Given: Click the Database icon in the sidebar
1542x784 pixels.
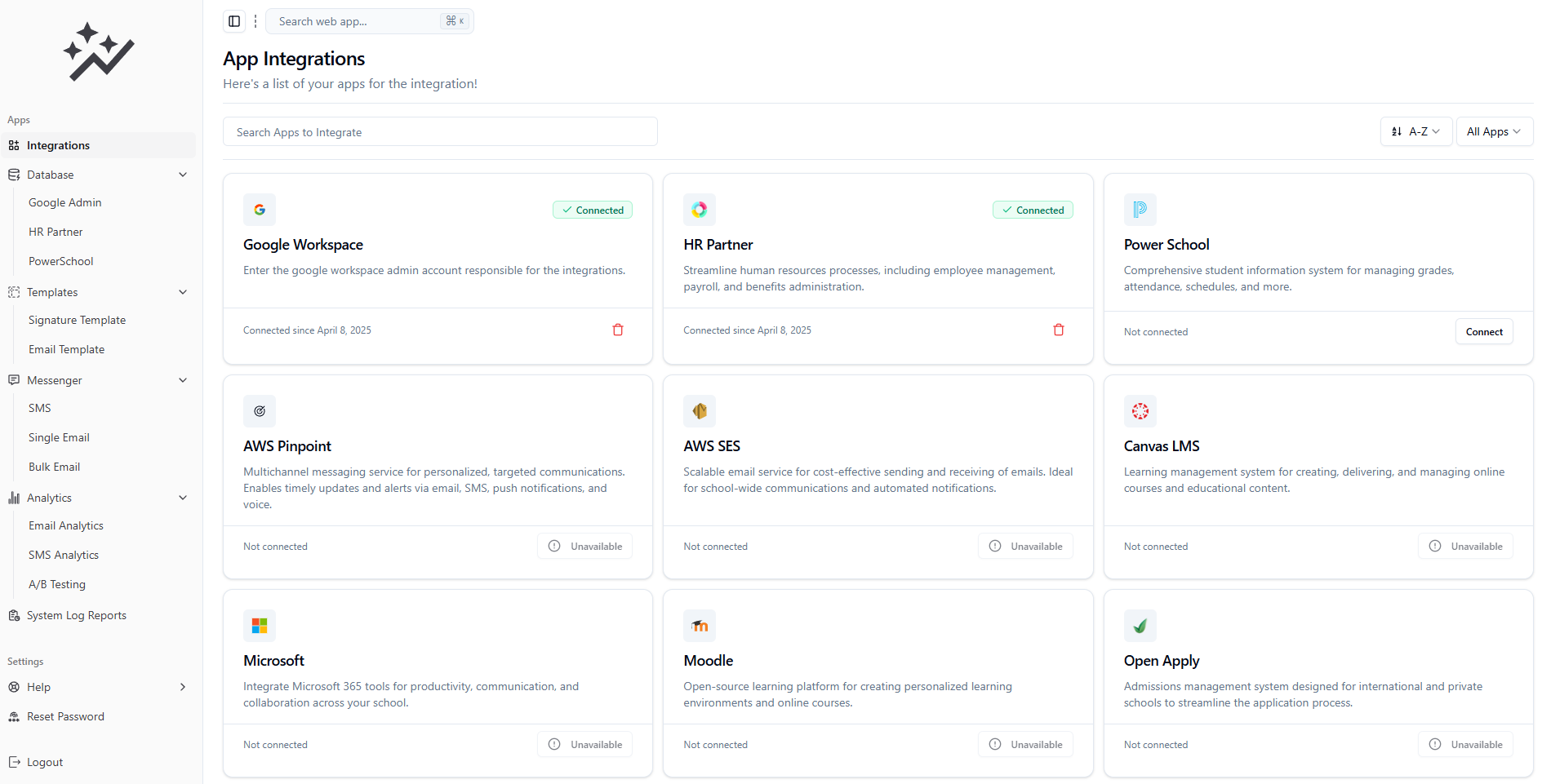Looking at the screenshot, I should 14,175.
